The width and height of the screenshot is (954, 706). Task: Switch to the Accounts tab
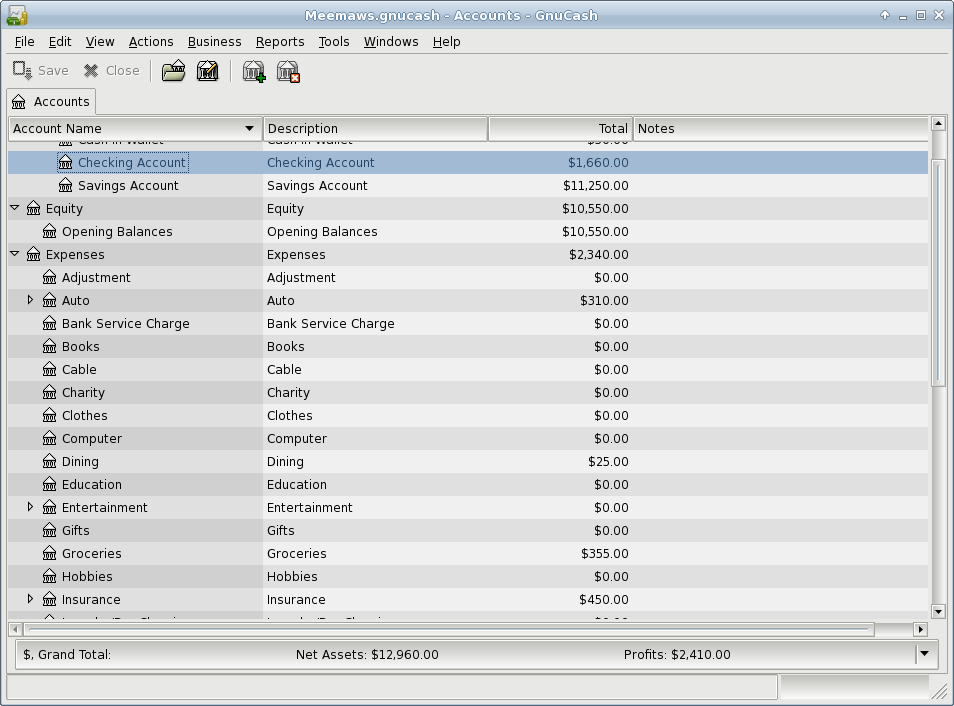51,102
